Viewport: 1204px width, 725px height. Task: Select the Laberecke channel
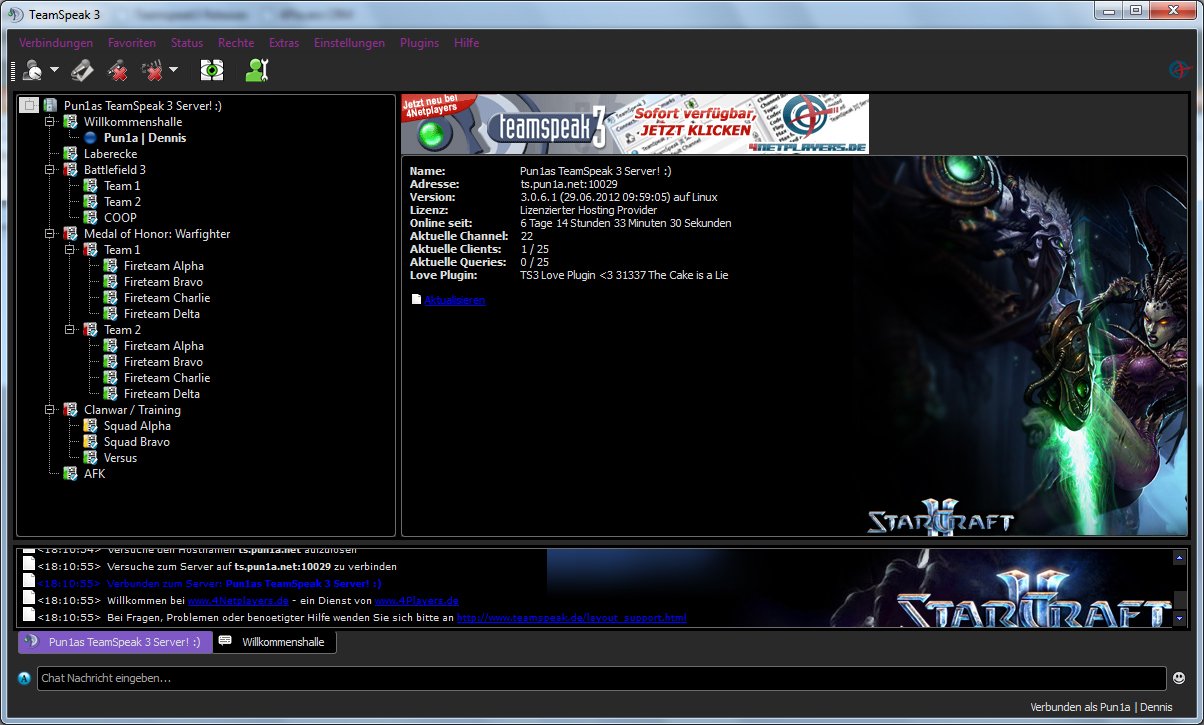click(110, 153)
